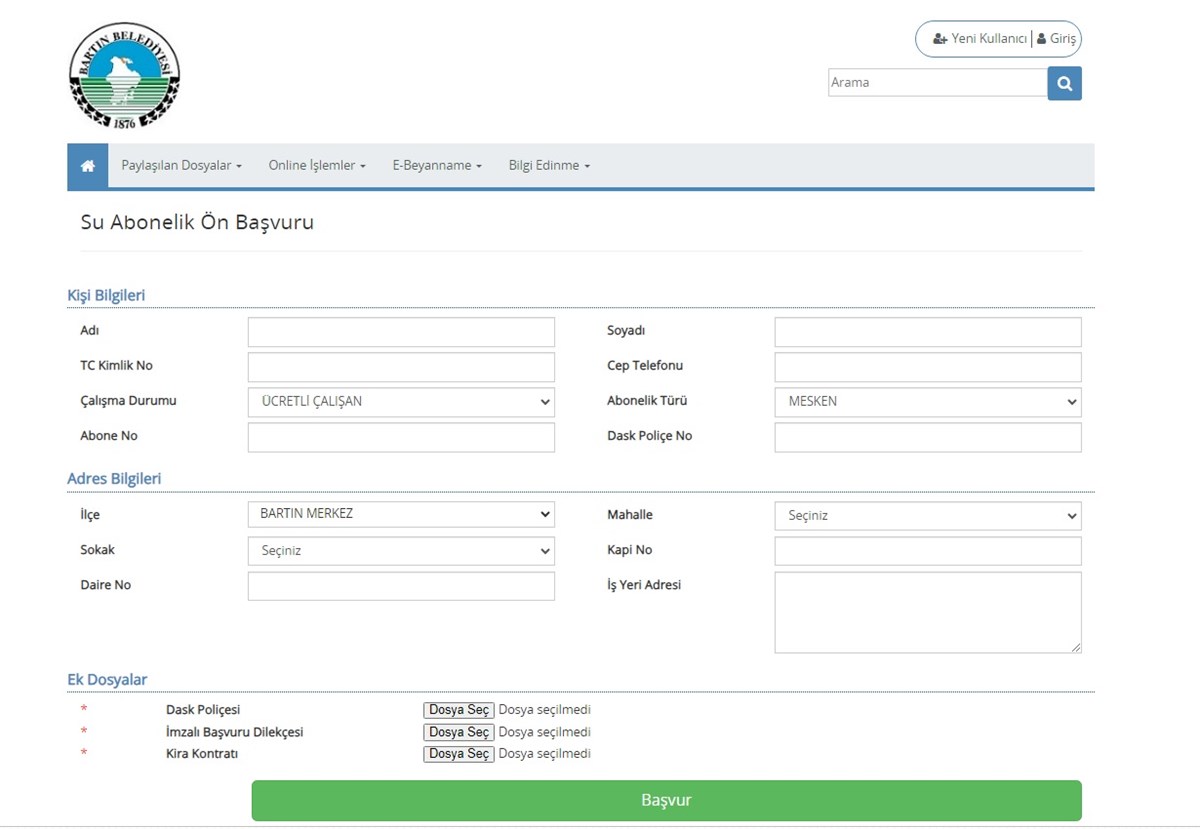This screenshot has width=1200, height=829.
Task: Open E-Beyanname menu
Action: (x=437, y=166)
